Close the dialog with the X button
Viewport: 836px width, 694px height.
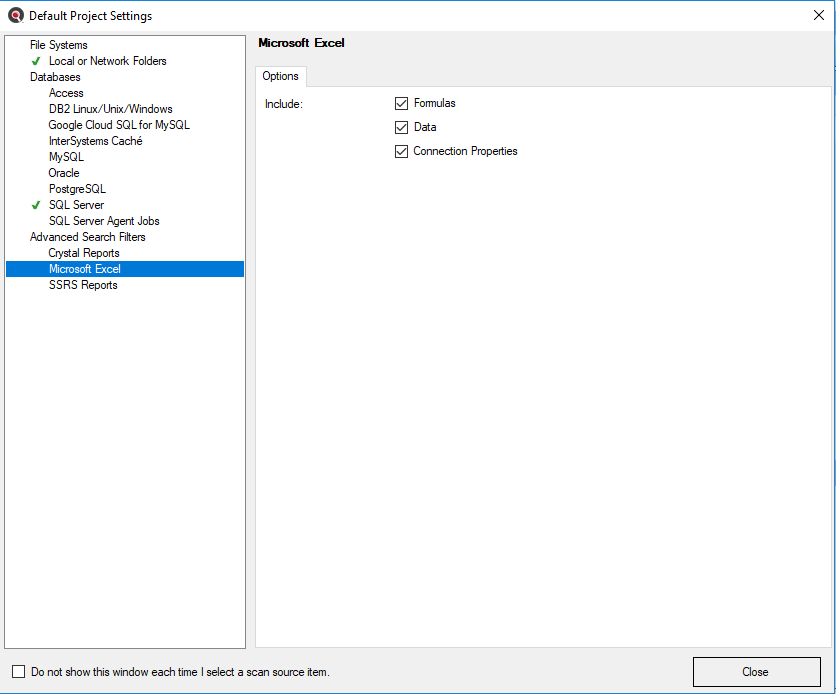[x=818, y=16]
